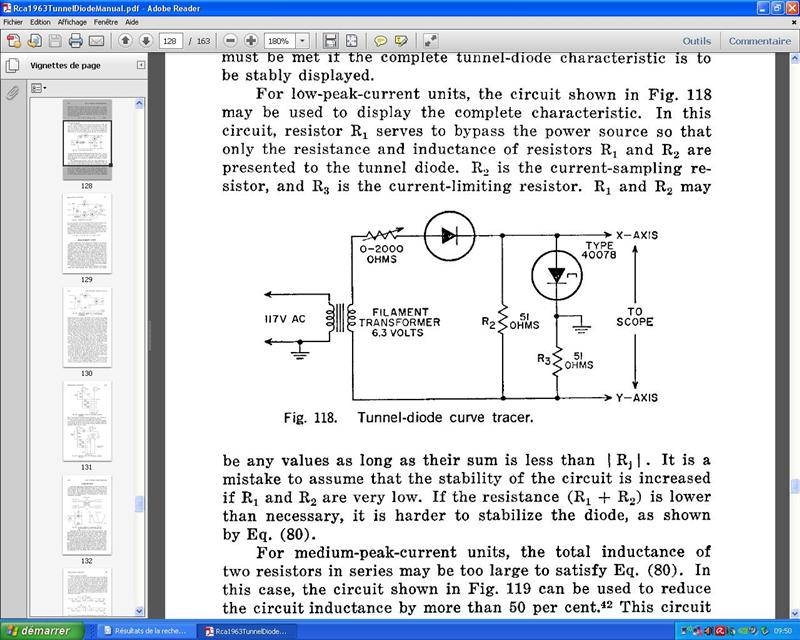Viewport: 800px width, 640px height.
Task: Open the attachments paperclip panel
Action: [x=12, y=93]
